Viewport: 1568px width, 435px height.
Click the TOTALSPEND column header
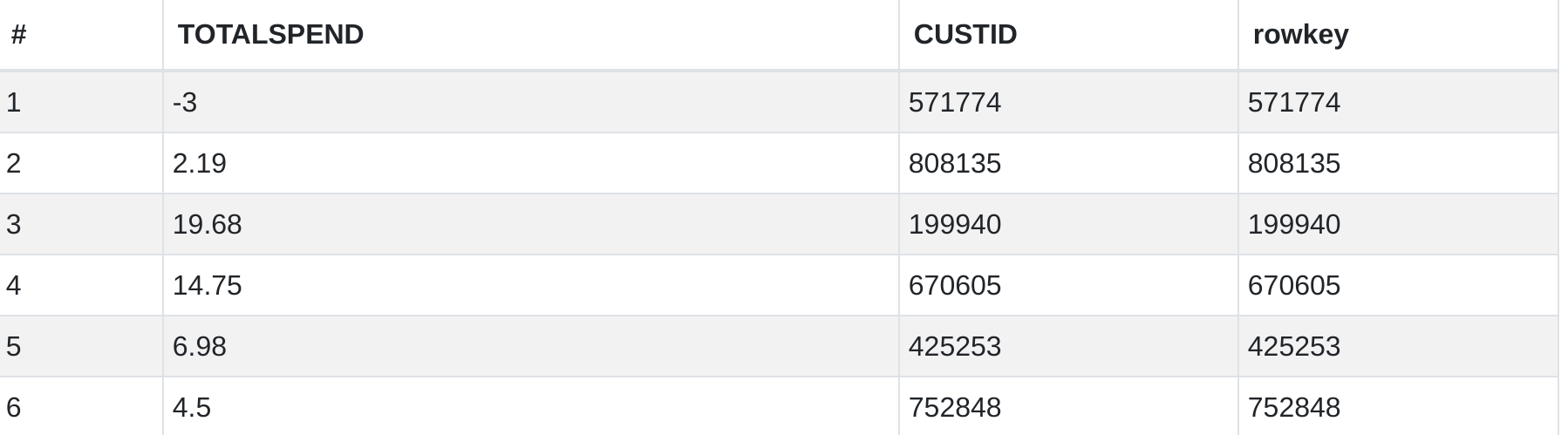coord(270,35)
